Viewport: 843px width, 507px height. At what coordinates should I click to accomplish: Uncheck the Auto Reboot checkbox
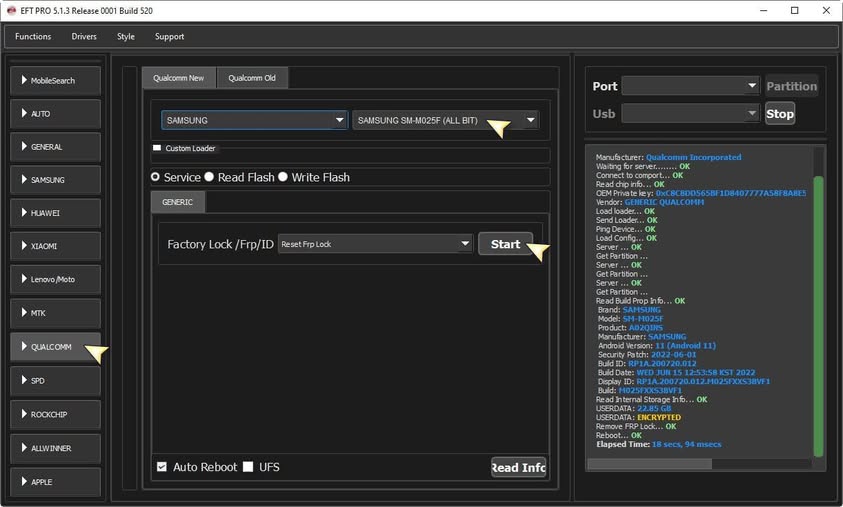click(162, 467)
